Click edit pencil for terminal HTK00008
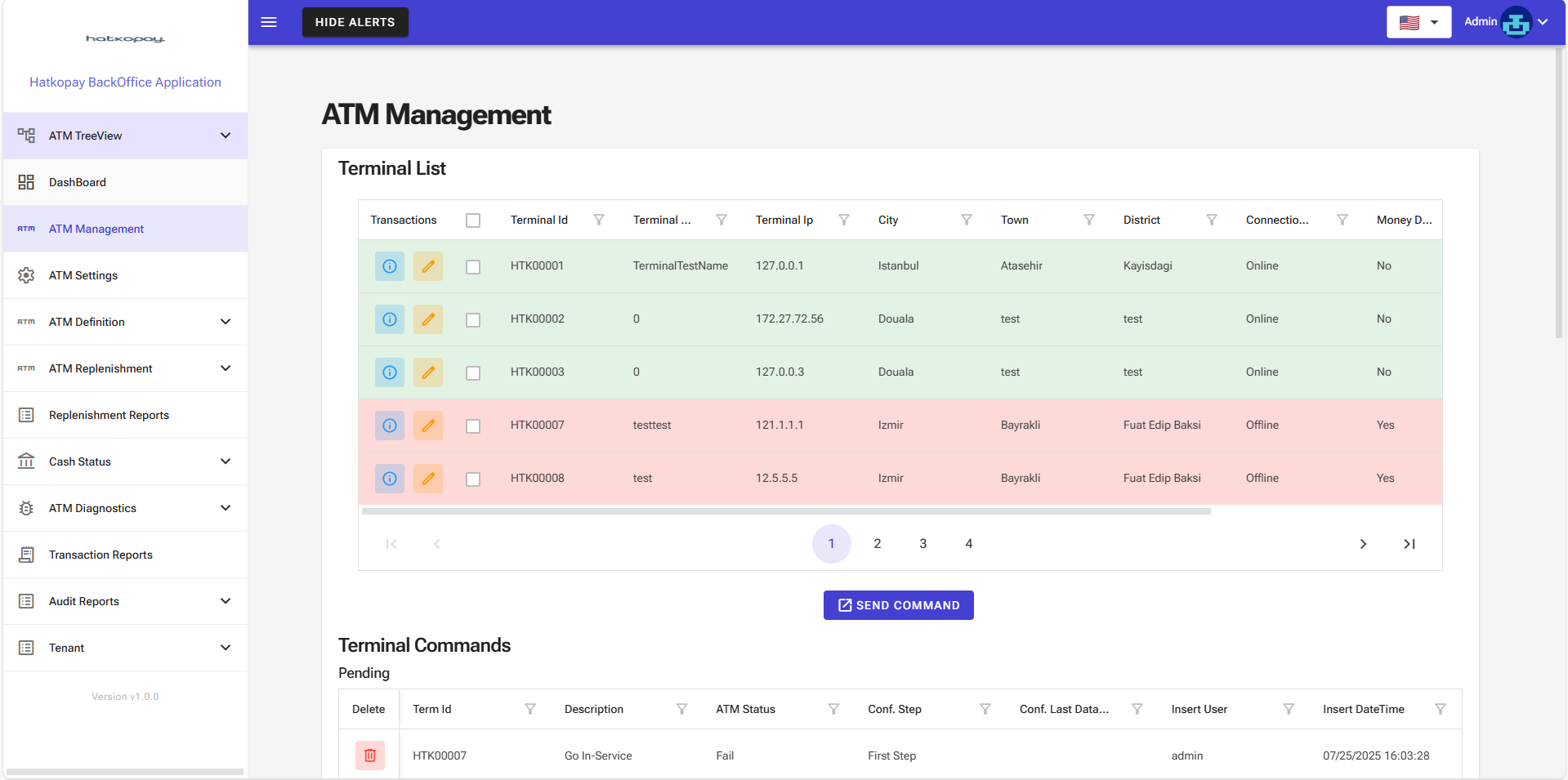 pos(427,479)
